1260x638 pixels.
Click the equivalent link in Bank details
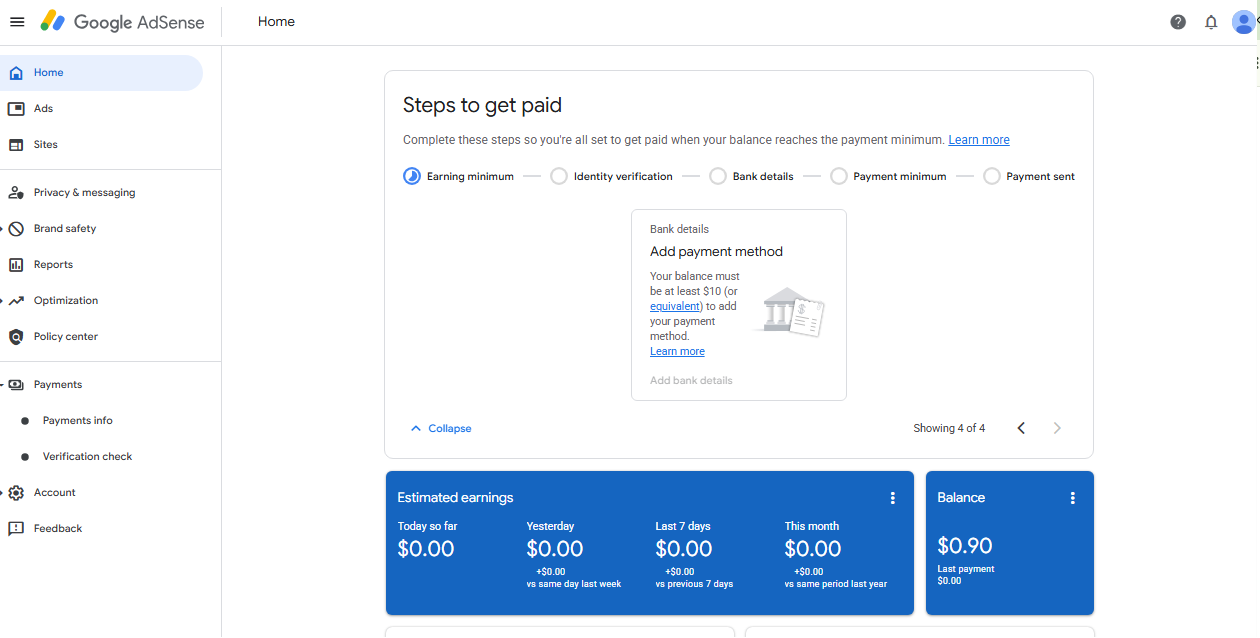(675, 307)
